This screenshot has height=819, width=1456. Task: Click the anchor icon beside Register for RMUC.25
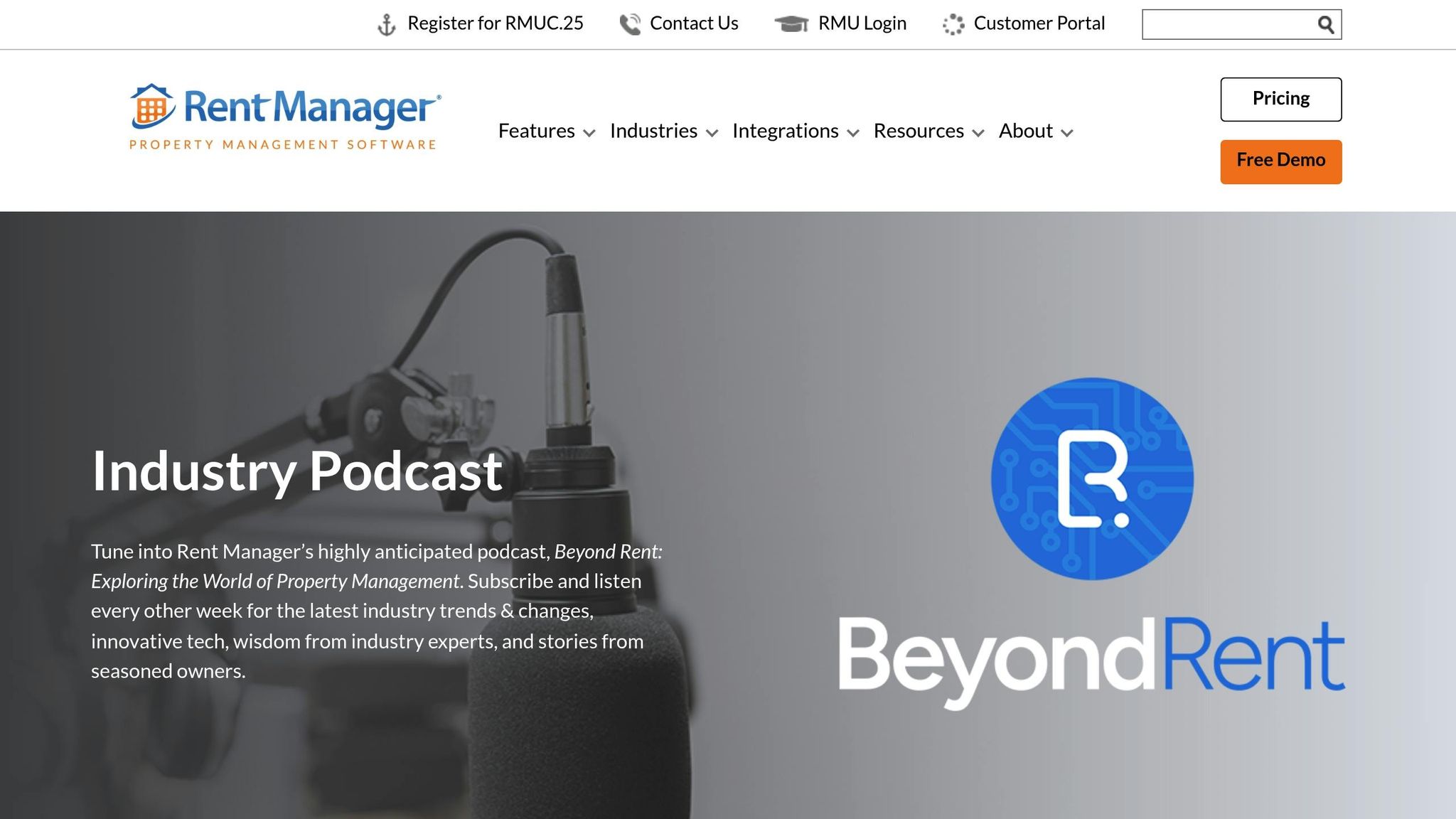click(x=386, y=25)
